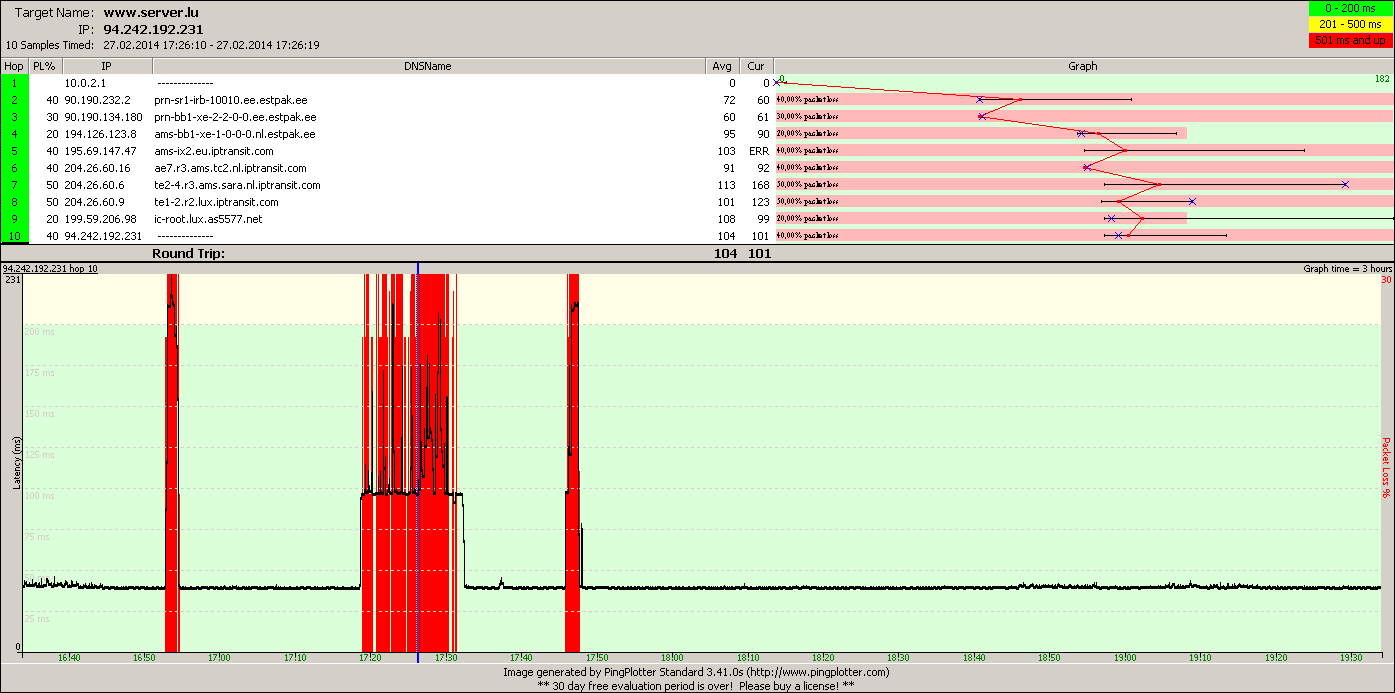Image resolution: width=1395 pixels, height=693 pixels.
Task: Click IP address 10.0.2.1
Action: [x=85, y=83]
